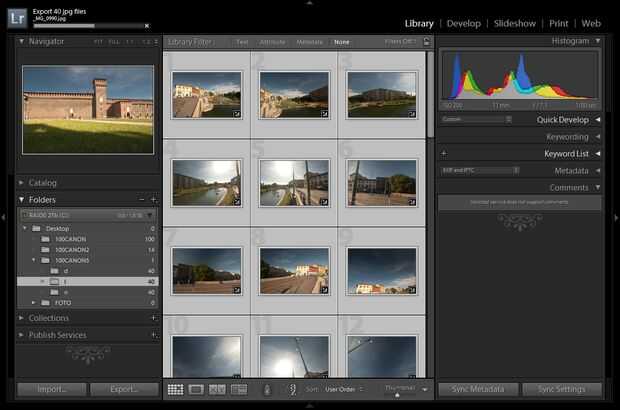Click the export progress bar

click(x=88, y=26)
